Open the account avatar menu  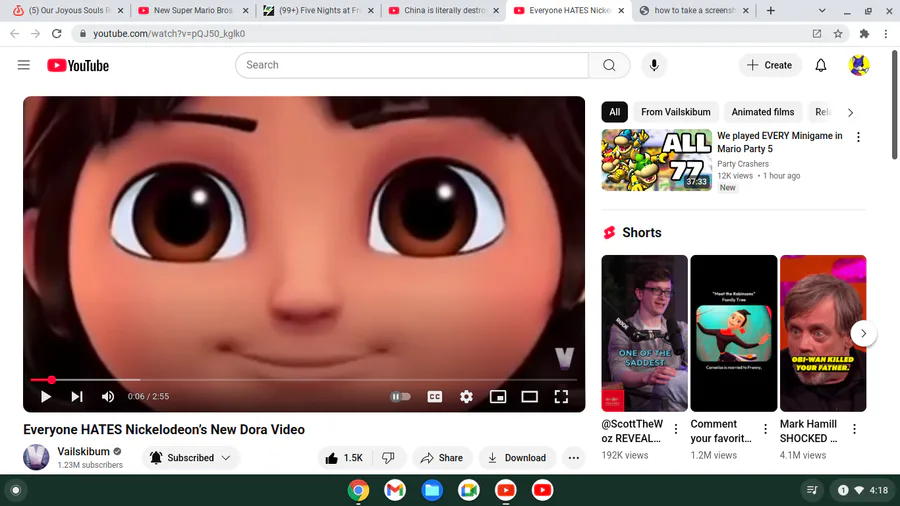point(859,65)
